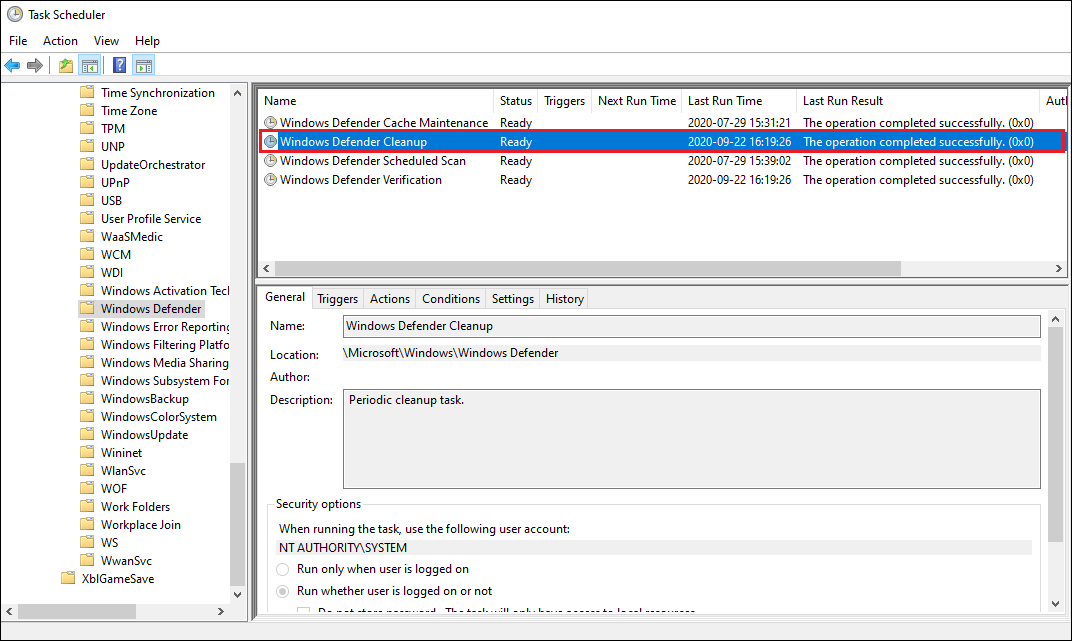Click the folder icon next to USB
Screen dimensions: 1072x641
[87, 200]
